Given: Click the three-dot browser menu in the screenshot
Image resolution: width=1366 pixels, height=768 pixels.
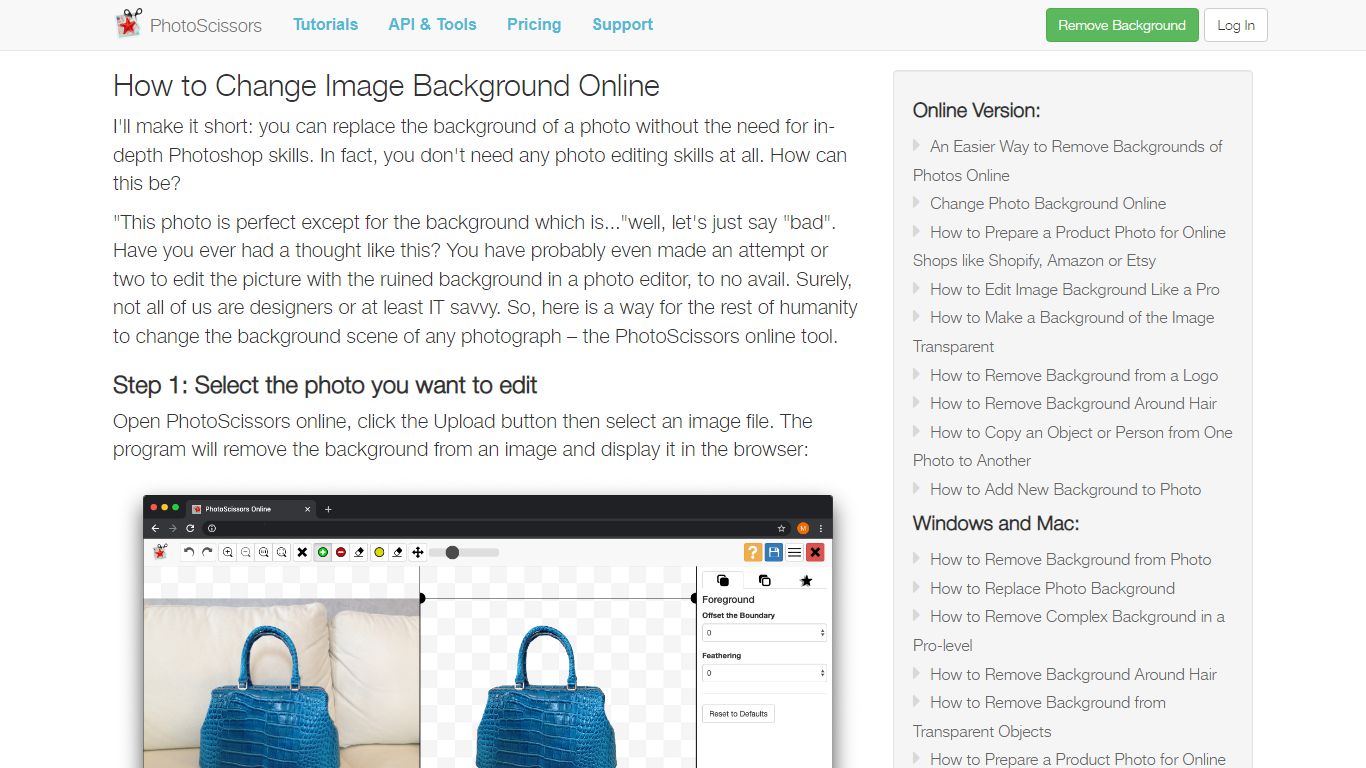Looking at the screenshot, I should pyautogui.click(x=821, y=528).
